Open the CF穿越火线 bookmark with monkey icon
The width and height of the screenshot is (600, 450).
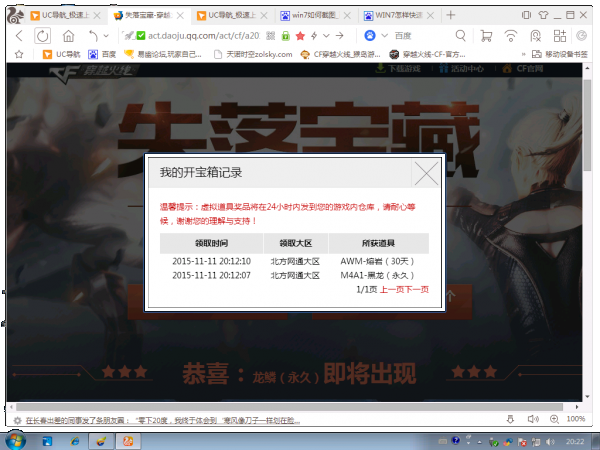pos(341,54)
